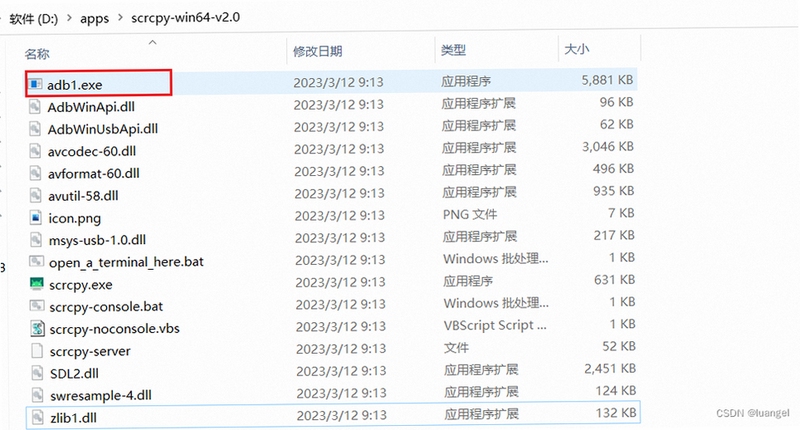Select file name scrcpy-server
The image size is (800, 430).
click(90, 351)
